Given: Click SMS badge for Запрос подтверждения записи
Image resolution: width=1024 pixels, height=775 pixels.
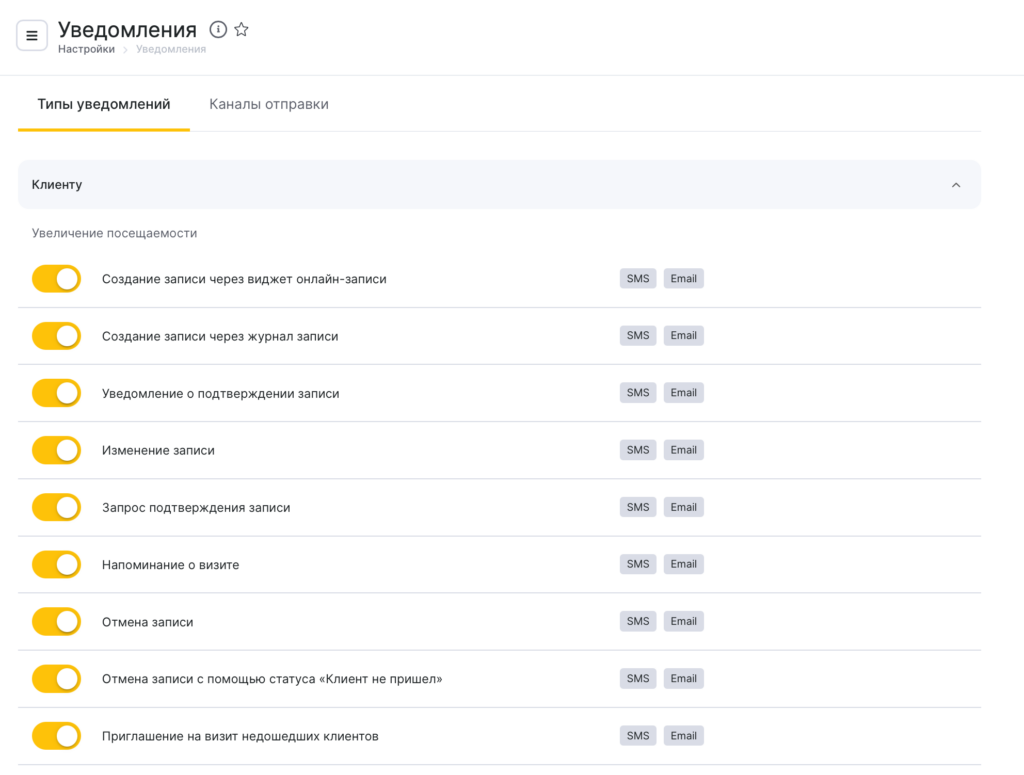Looking at the screenshot, I should [x=638, y=507].
